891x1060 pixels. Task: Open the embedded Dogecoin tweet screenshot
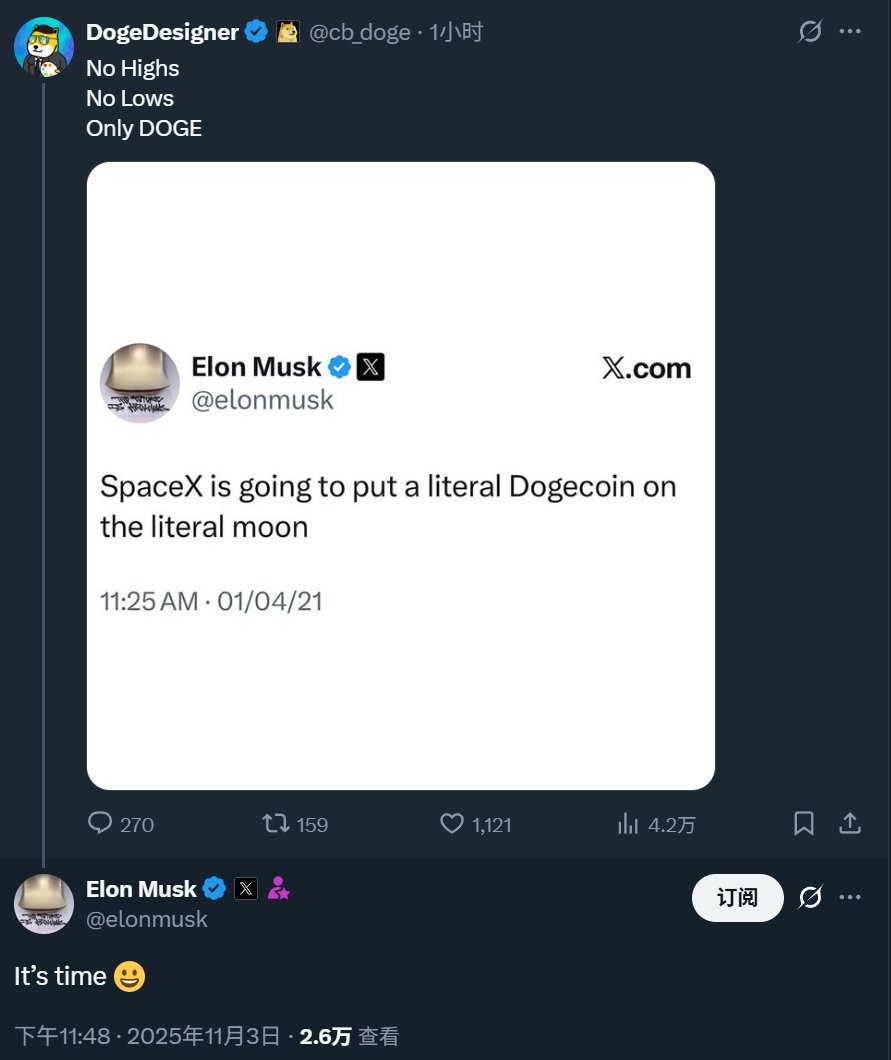coord(401,476)
